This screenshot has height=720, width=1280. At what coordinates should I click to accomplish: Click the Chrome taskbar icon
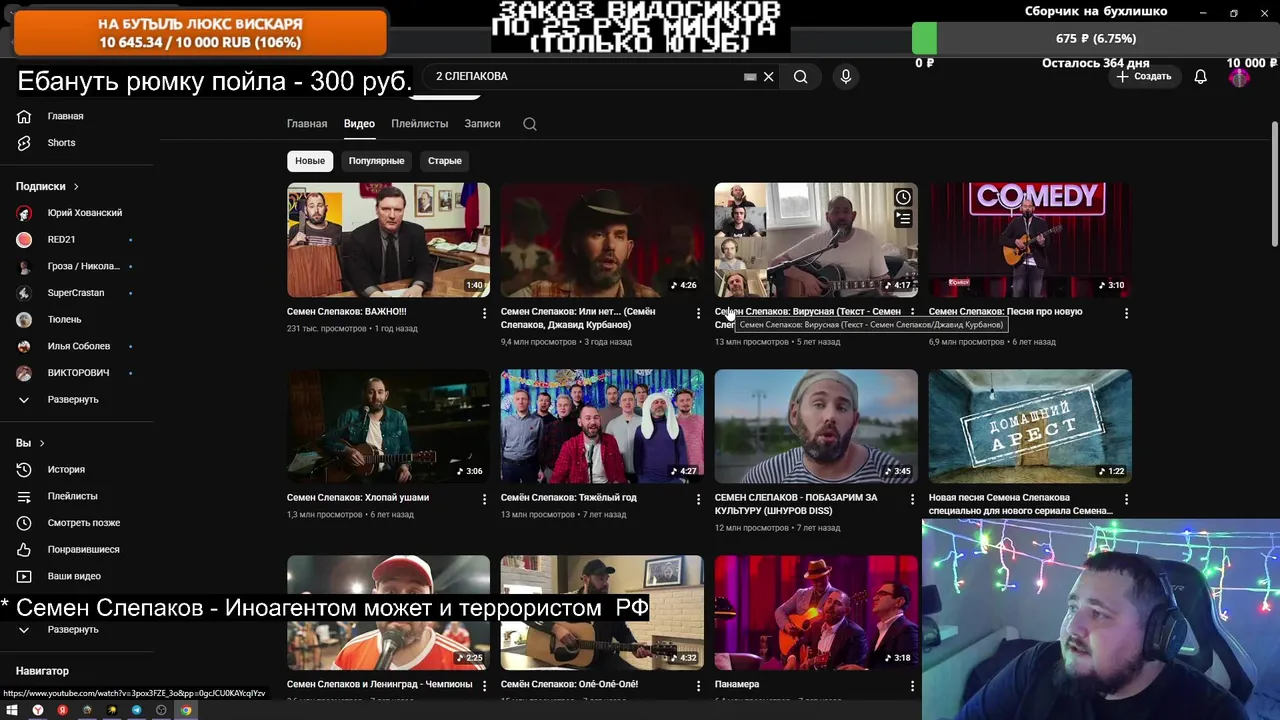coord(186,711)
